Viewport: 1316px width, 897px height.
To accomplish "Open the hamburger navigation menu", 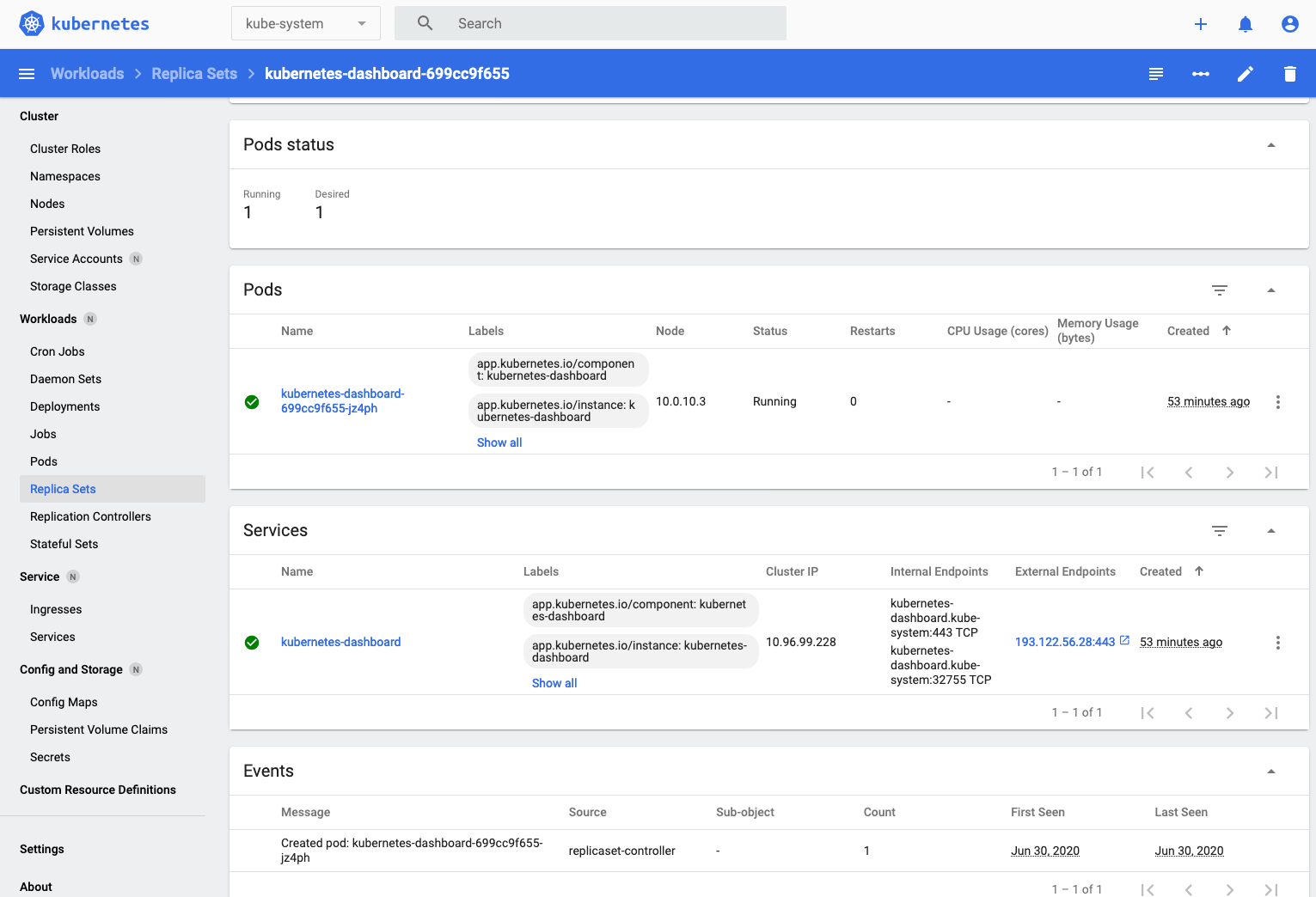I will [x=27, y=74].
